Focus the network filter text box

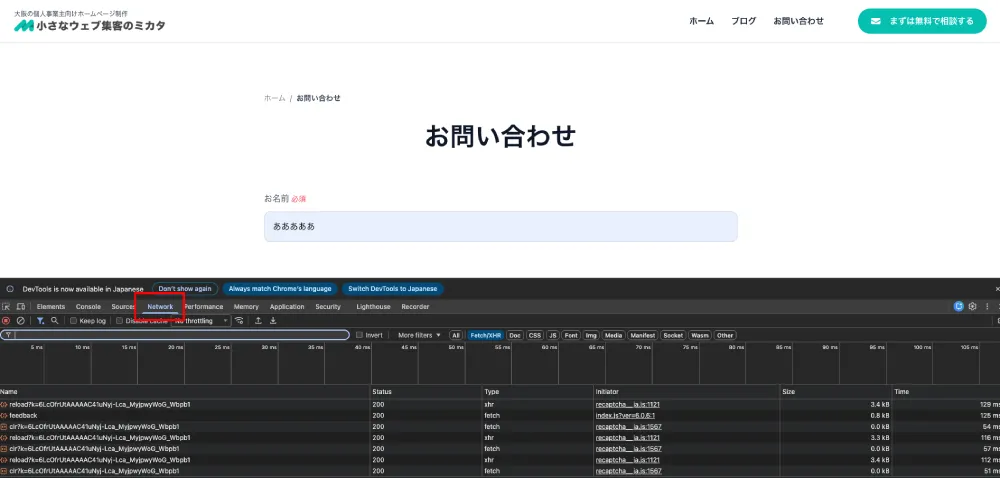(x=175, y=335)
